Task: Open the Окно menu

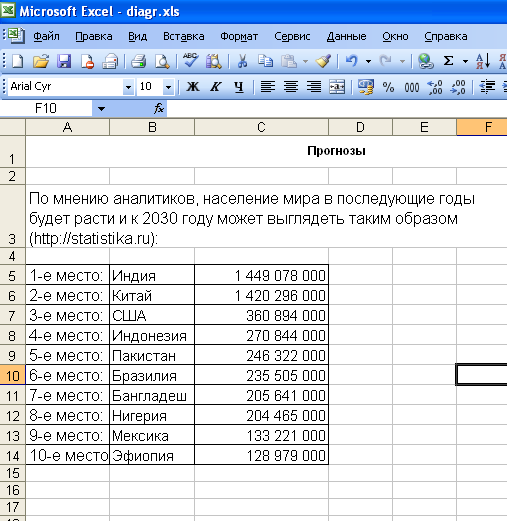Action: (x=395, y=36)
